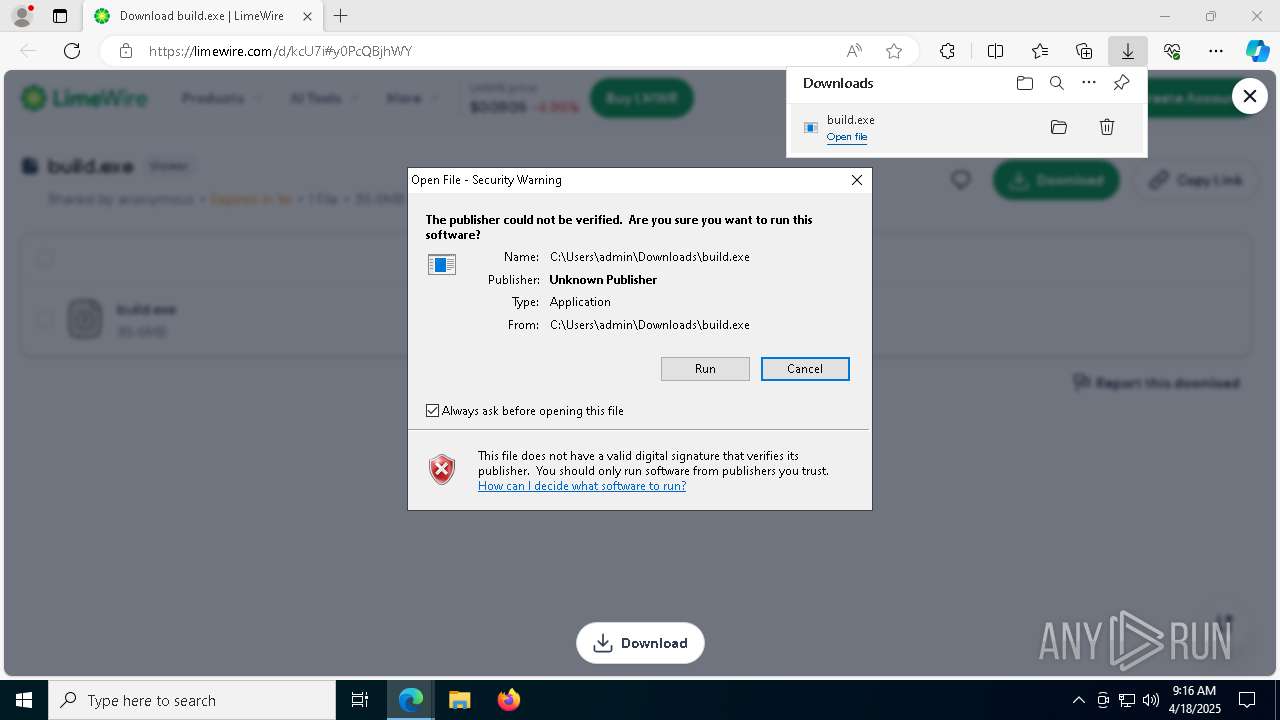Viewport: 1280px width, 720px height.
Task: Open 'How can I decide what software to run?' link
Action: [582, 486]
